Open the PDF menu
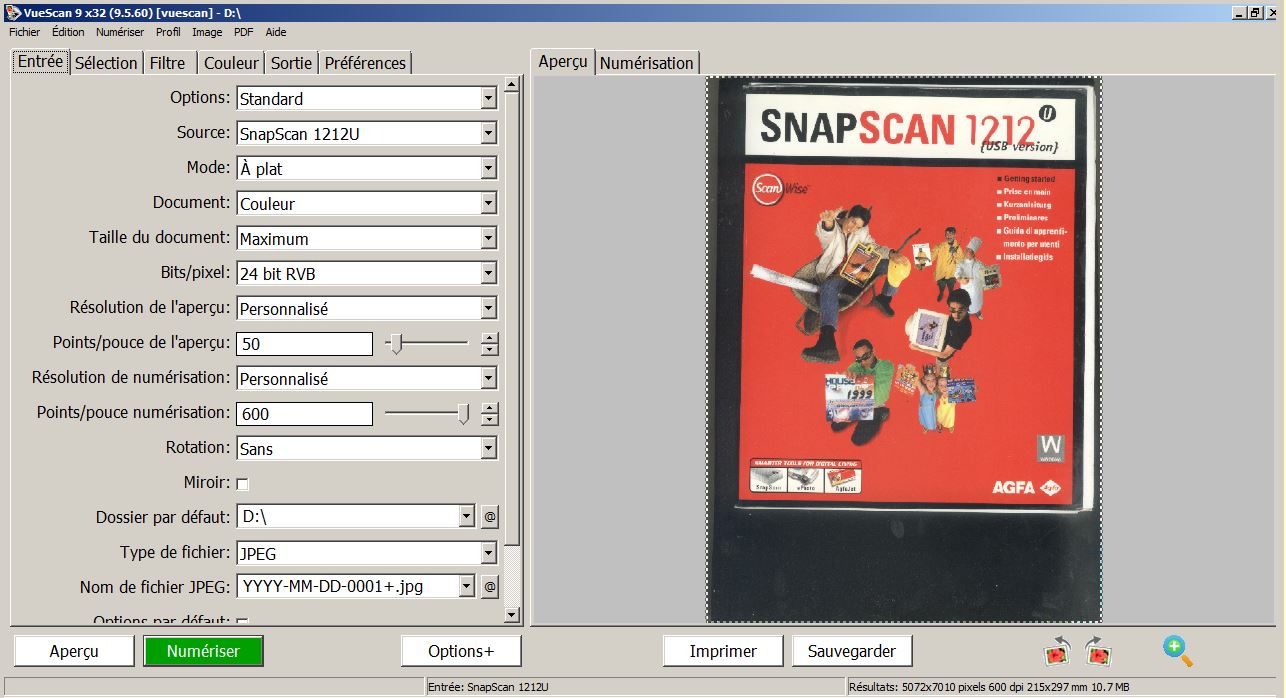The image size is (1286, 698). point(243,32)
